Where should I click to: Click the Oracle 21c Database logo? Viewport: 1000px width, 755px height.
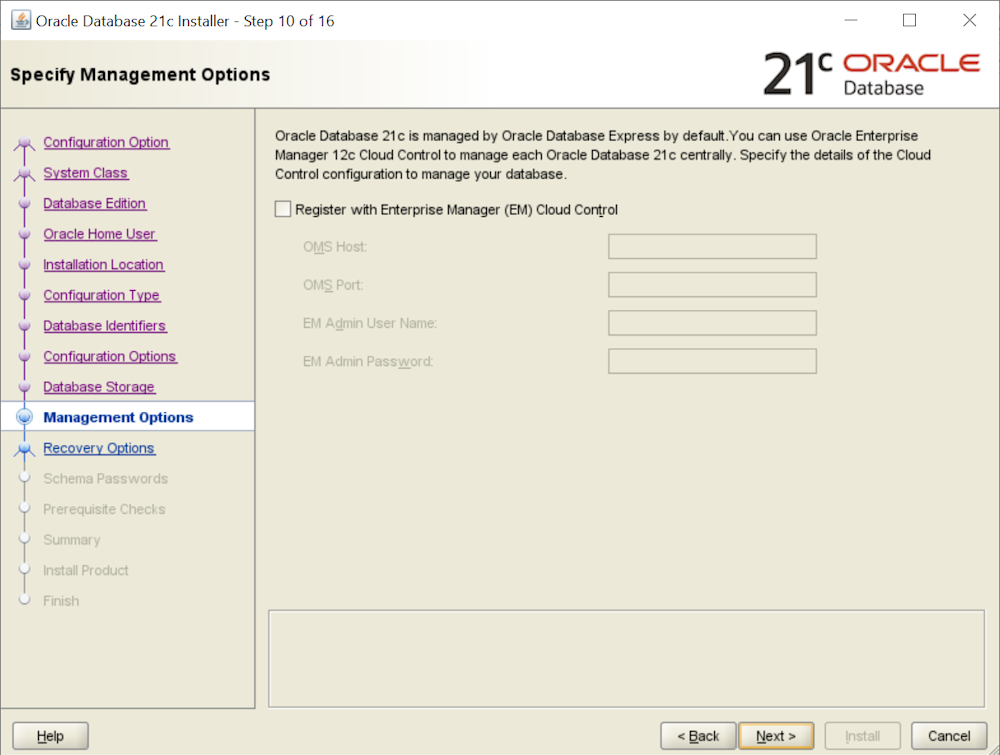[871, 74]
